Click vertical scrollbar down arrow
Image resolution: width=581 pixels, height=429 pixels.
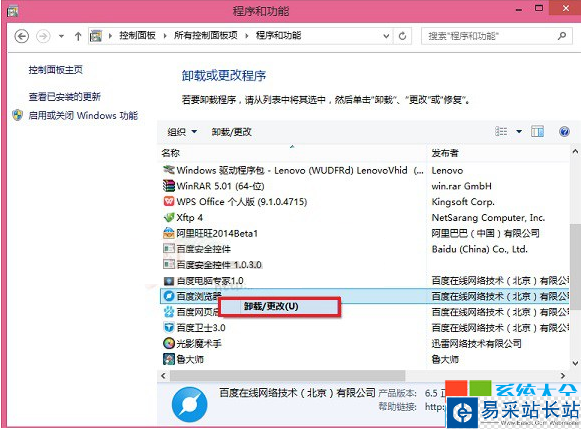coord(575,363)
